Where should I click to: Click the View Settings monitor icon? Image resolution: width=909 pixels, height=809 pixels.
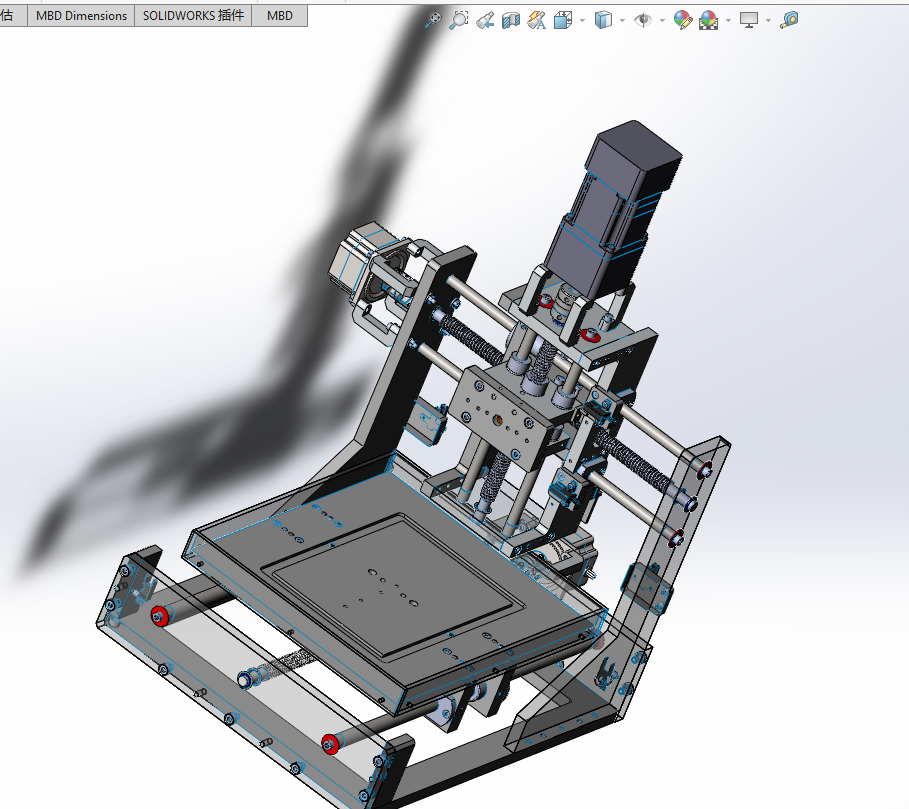point(749,20)
